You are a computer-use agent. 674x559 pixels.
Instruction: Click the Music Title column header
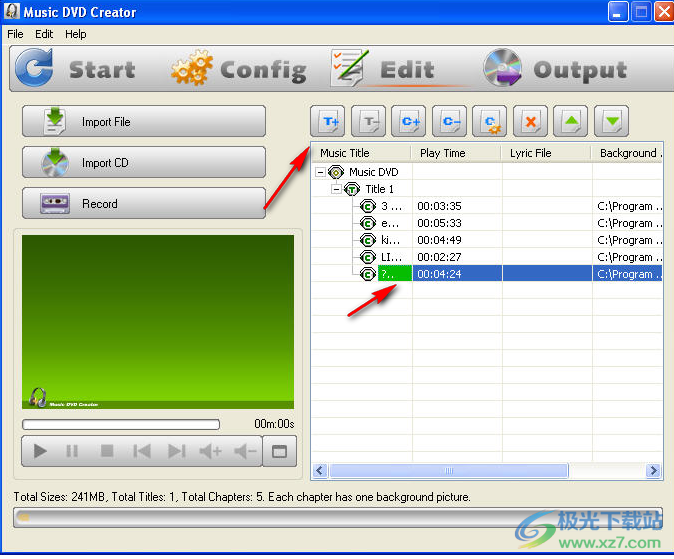(x=362, y=153)
